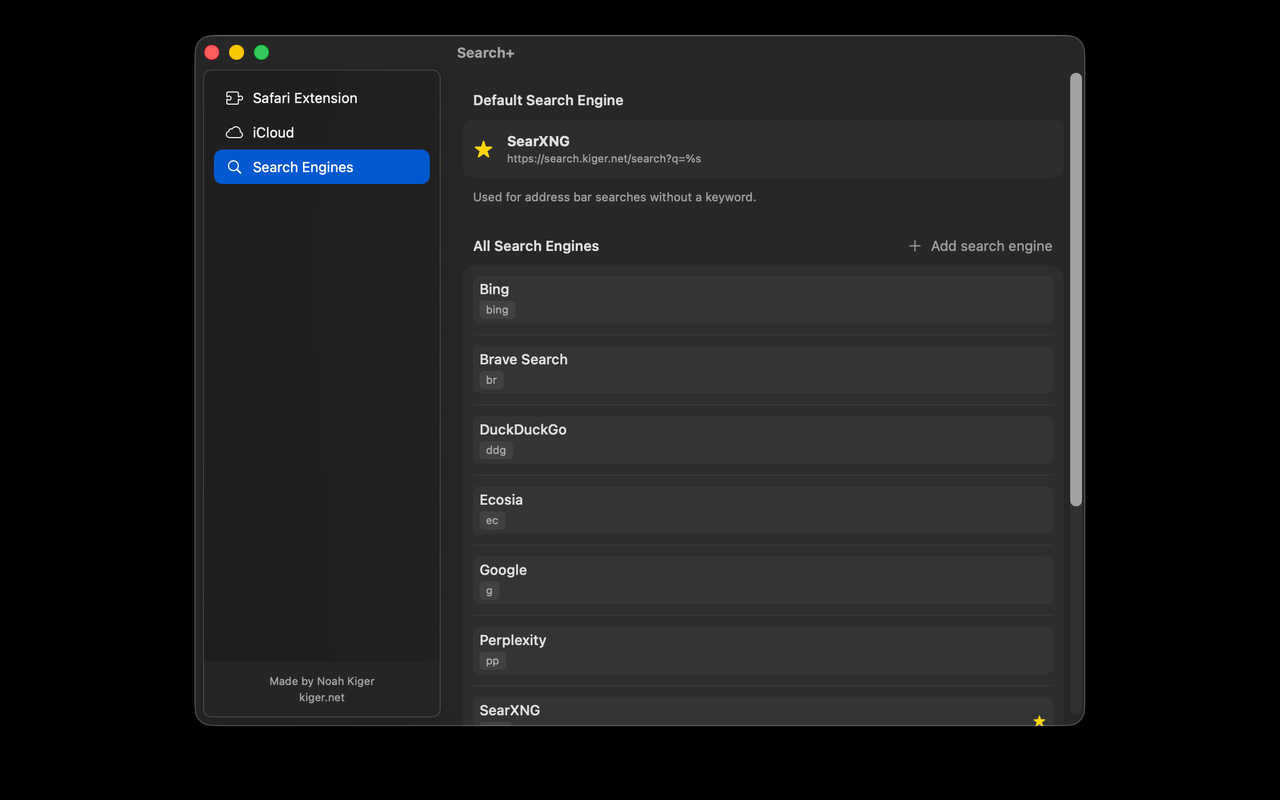Image resolution: width=1280 pixels, height=800 pixels.
Task: Click the 'ec' keyword tag
Action: coord(492,520)
